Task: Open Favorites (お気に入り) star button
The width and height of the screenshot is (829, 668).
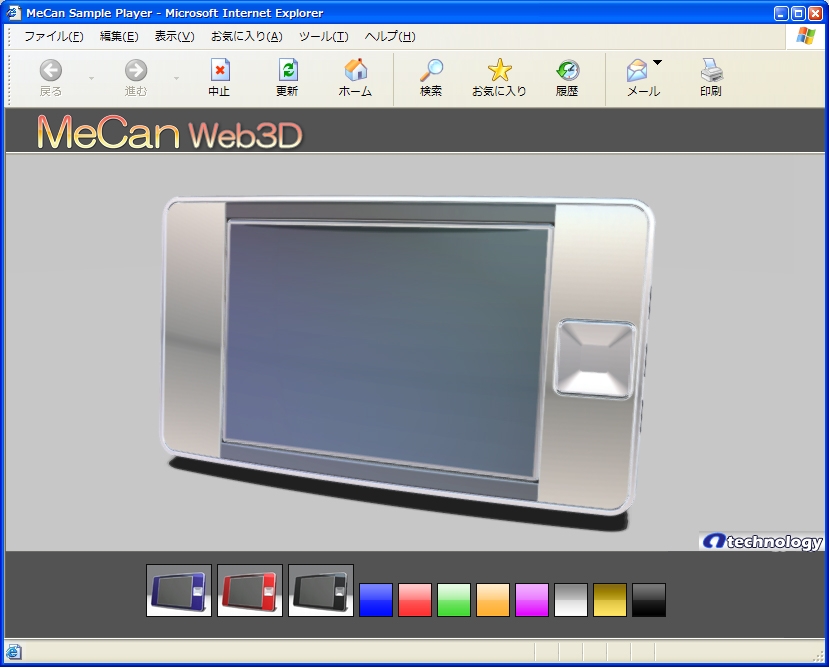Action: [499, 78]
